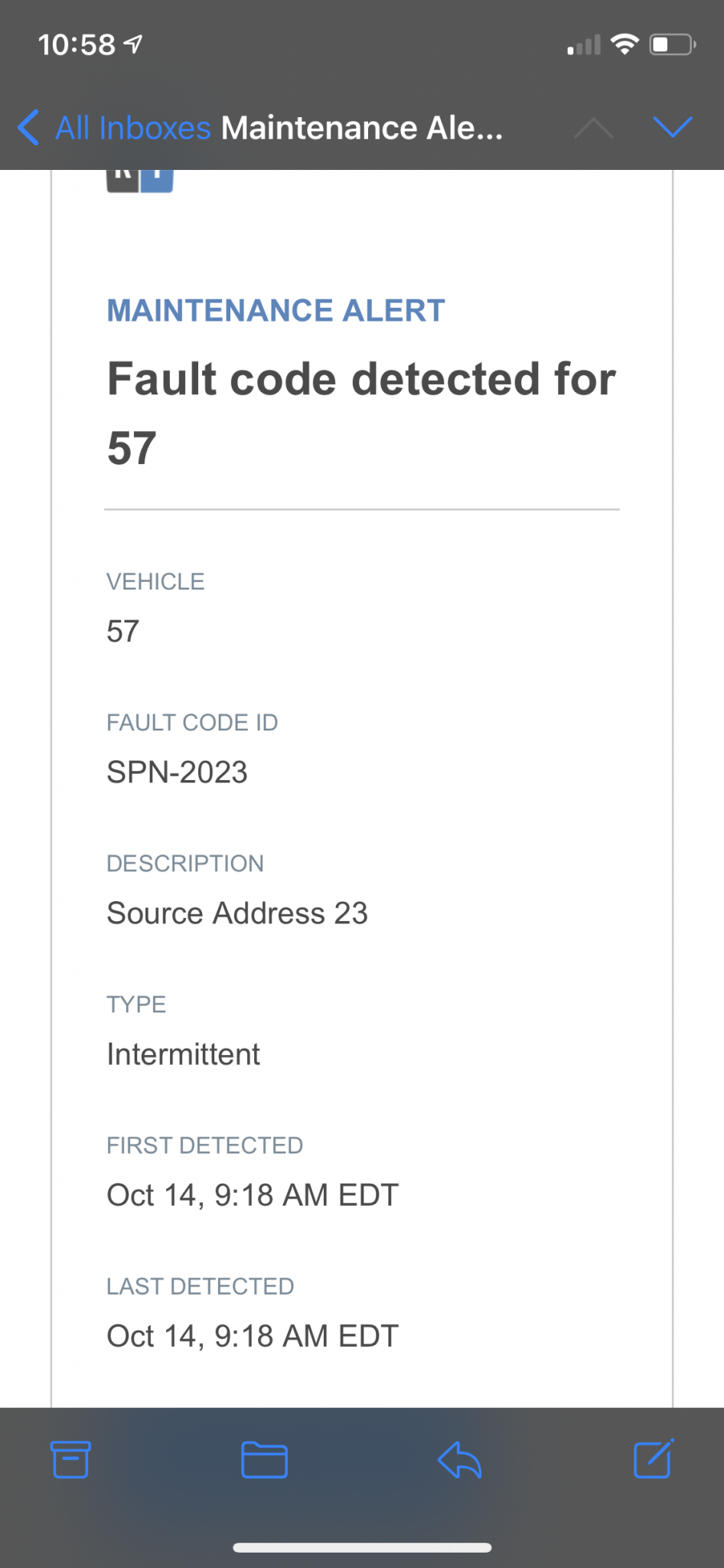724x1568 pixels.
Task: Tap the 10:58 clock in status bar
Action: 77,45
